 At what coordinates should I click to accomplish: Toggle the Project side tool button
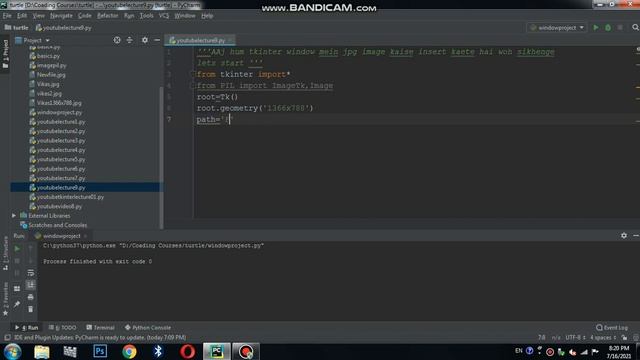click(5, 53)
